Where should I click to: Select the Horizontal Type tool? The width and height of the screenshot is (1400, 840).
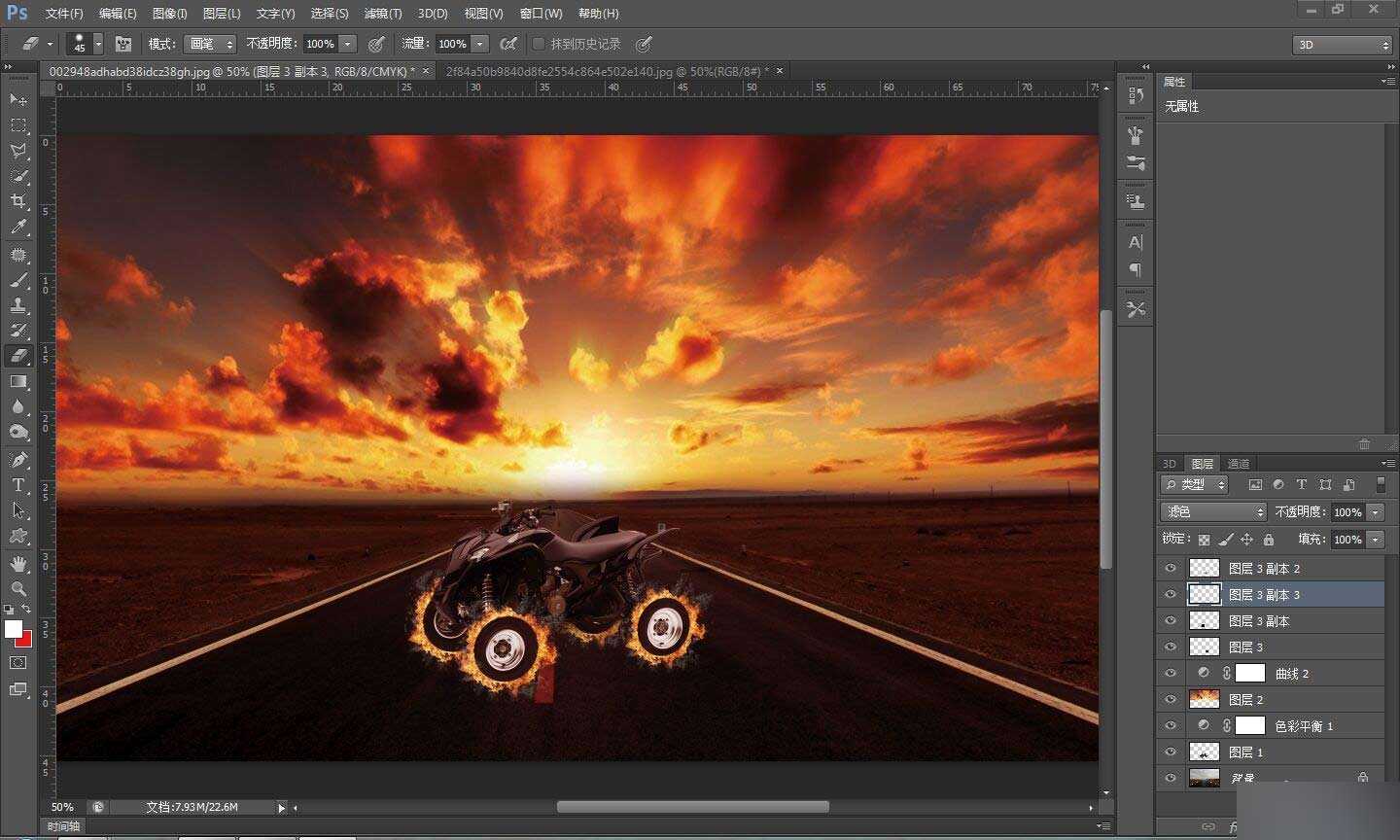click(x=18, y=484)
